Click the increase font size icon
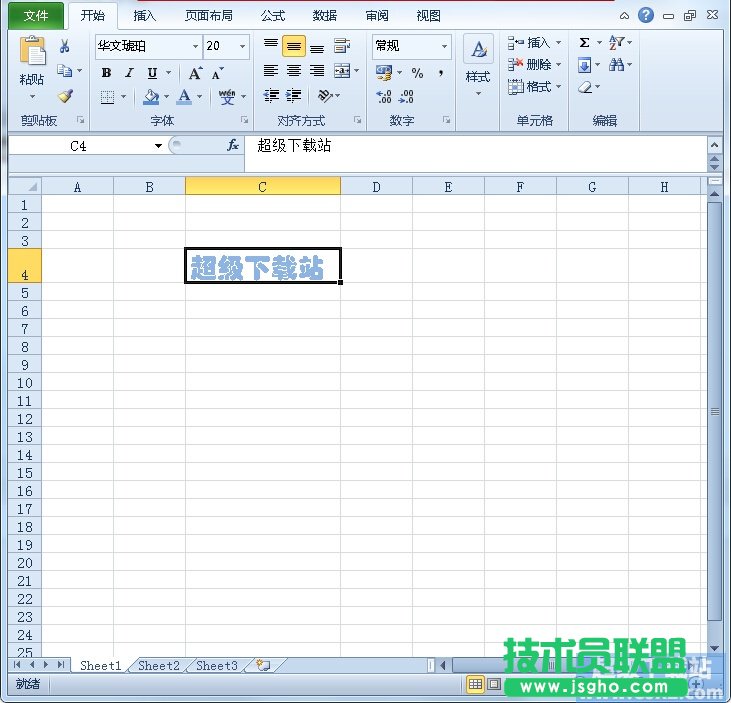This screenshot has width=731, height=703. pos(195,73)
